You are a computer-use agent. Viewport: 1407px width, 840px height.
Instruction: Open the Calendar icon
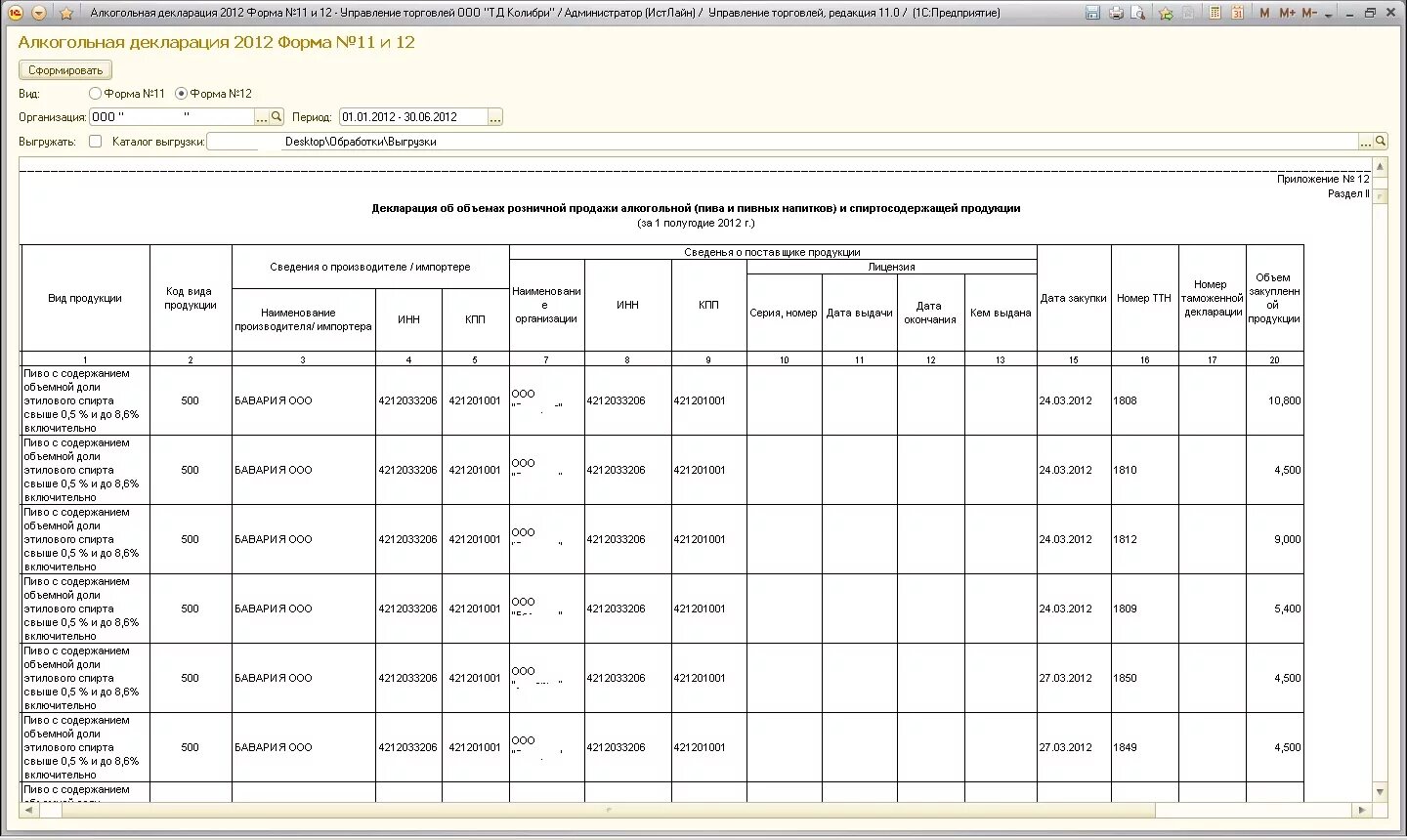(x=1237, y=13)
